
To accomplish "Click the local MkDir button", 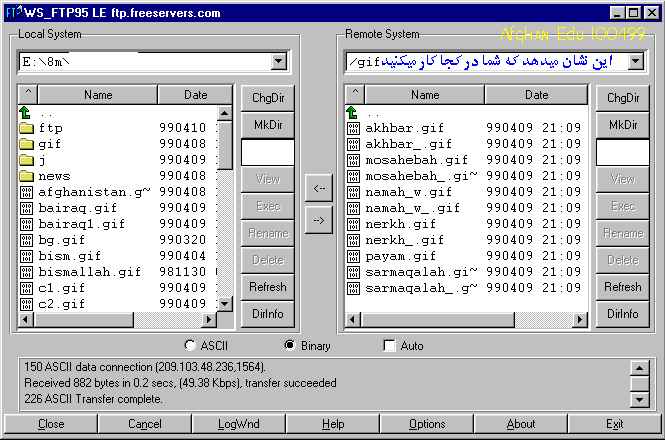I will click(267, 124).
